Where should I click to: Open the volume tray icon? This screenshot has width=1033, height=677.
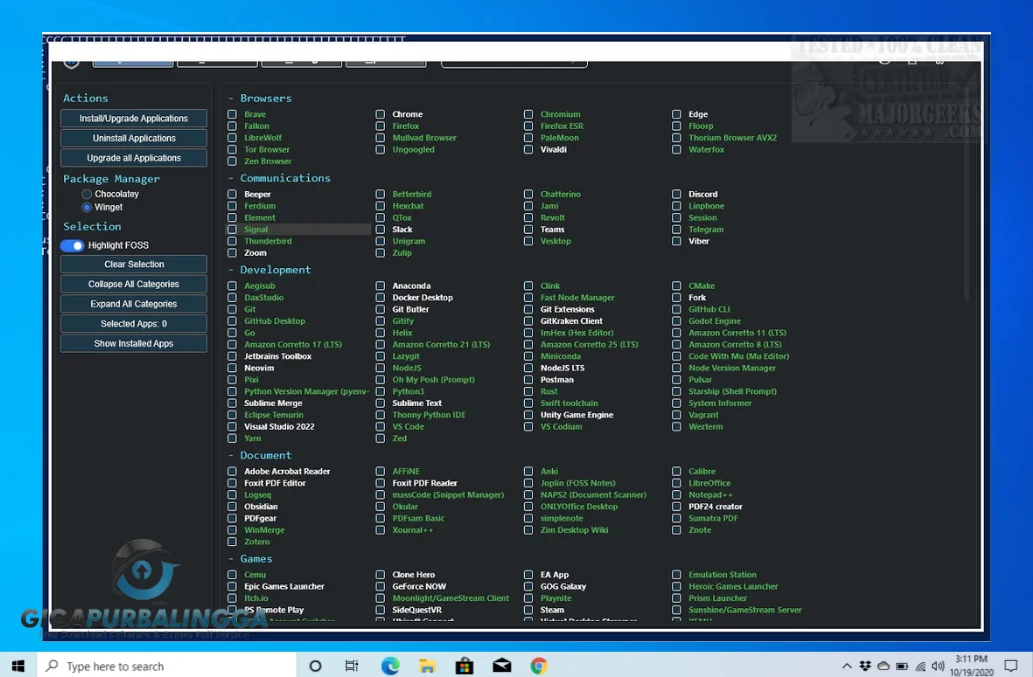tap(938, 666)
